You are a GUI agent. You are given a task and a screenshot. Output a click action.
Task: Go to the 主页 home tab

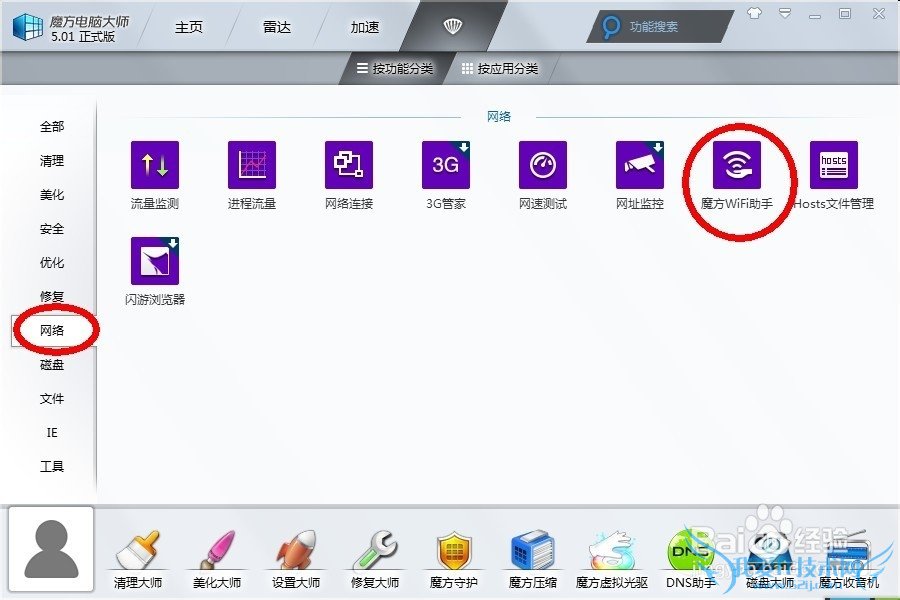189,27
